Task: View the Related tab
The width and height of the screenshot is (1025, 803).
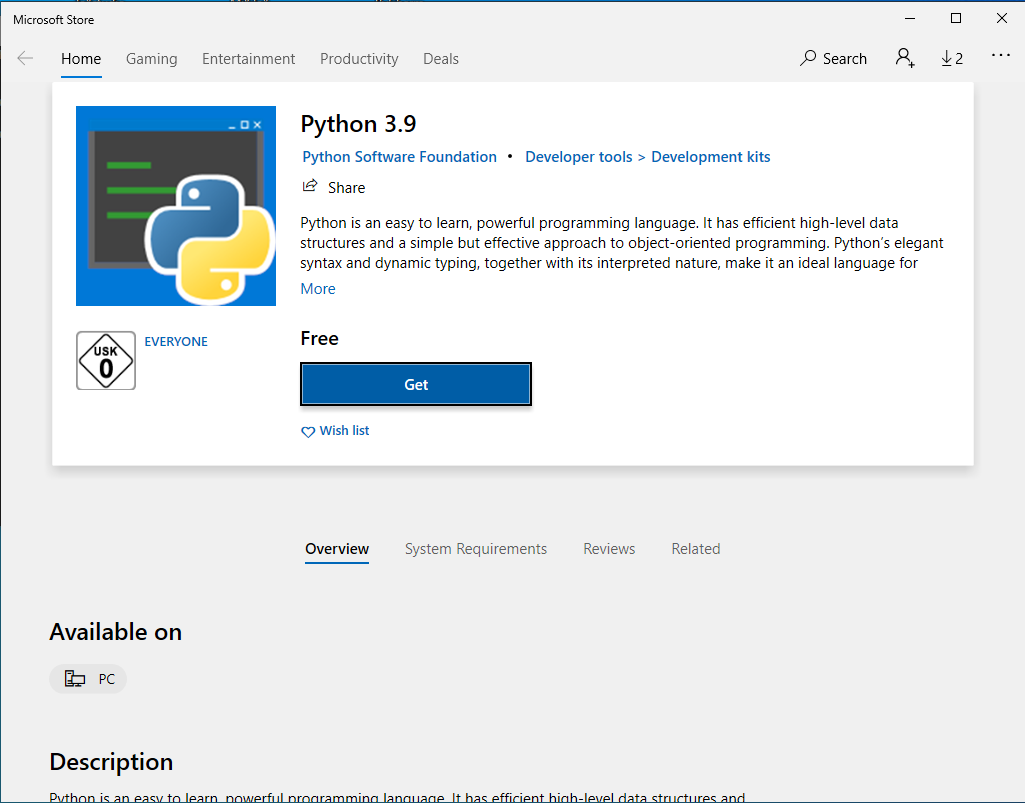Action: click(696, 549)
